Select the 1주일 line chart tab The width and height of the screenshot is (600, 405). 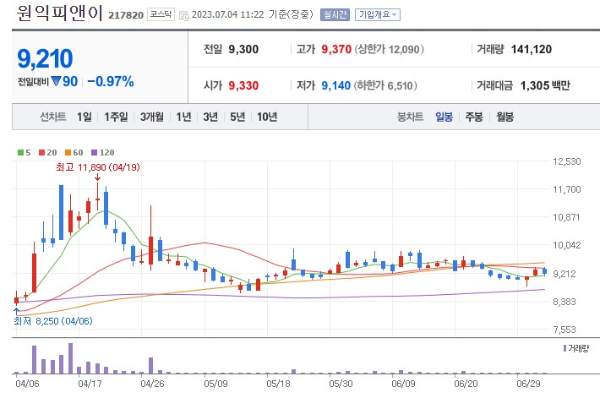(x=116, y=117)
